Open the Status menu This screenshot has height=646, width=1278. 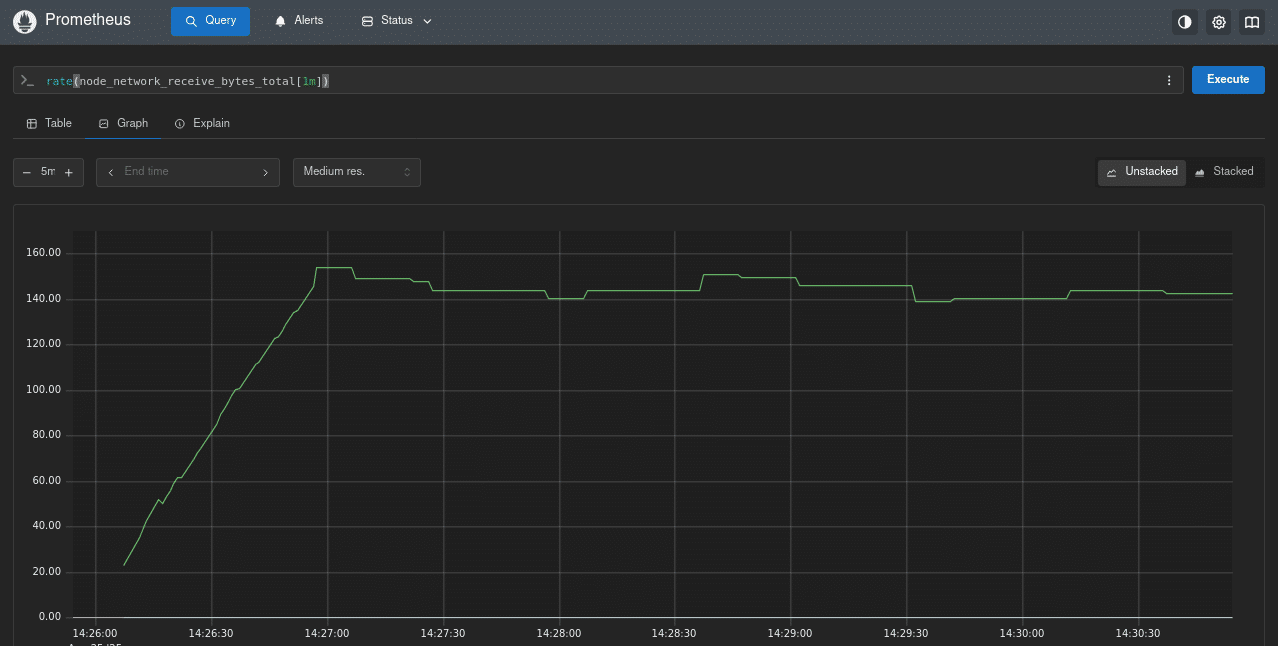point(395,20)
